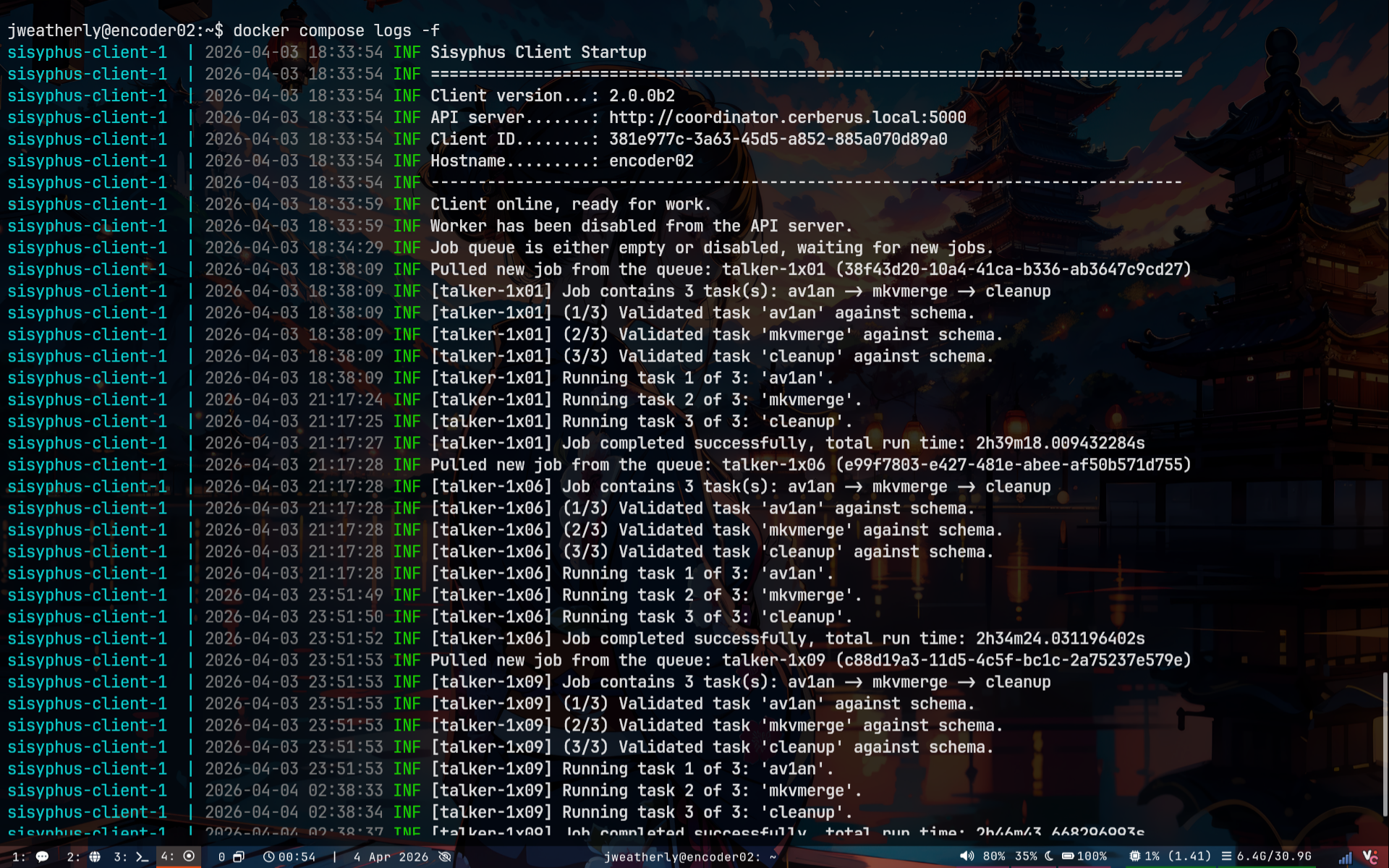Click the battery 100% indicator
Screen dimensions: 1389x868
pos(1084,856)
